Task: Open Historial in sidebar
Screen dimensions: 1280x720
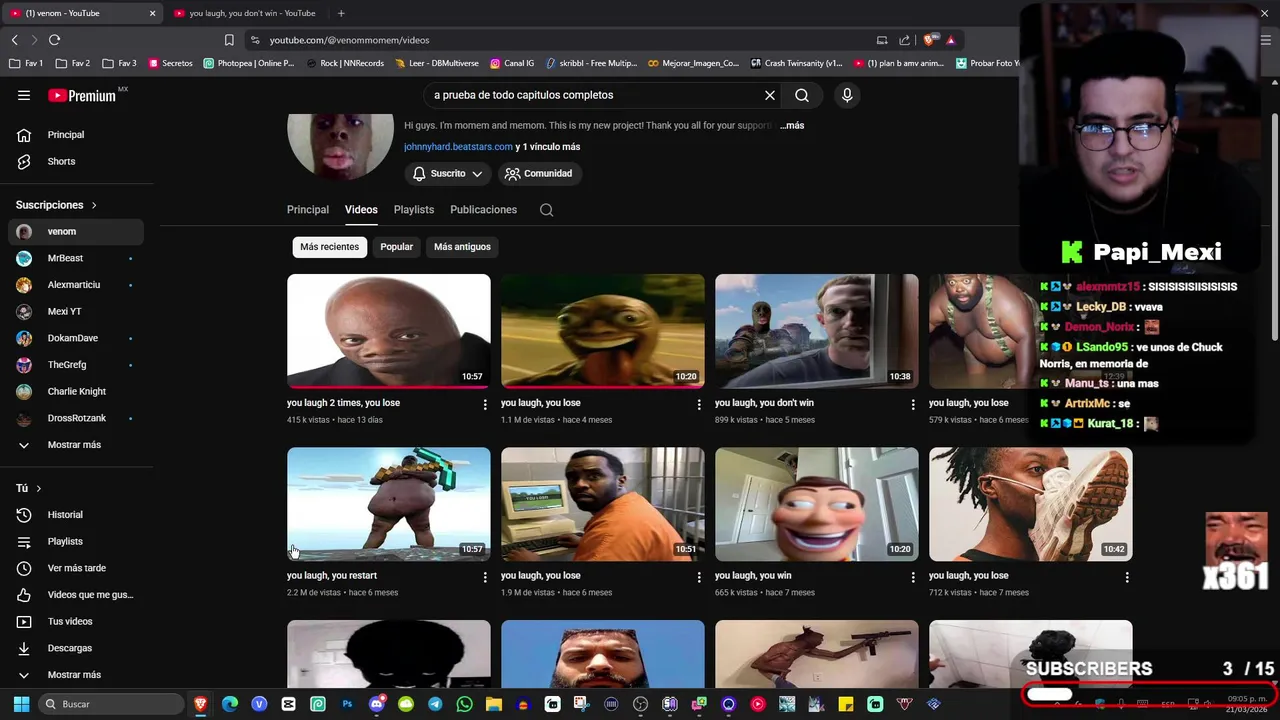Action: click(76, 515)
